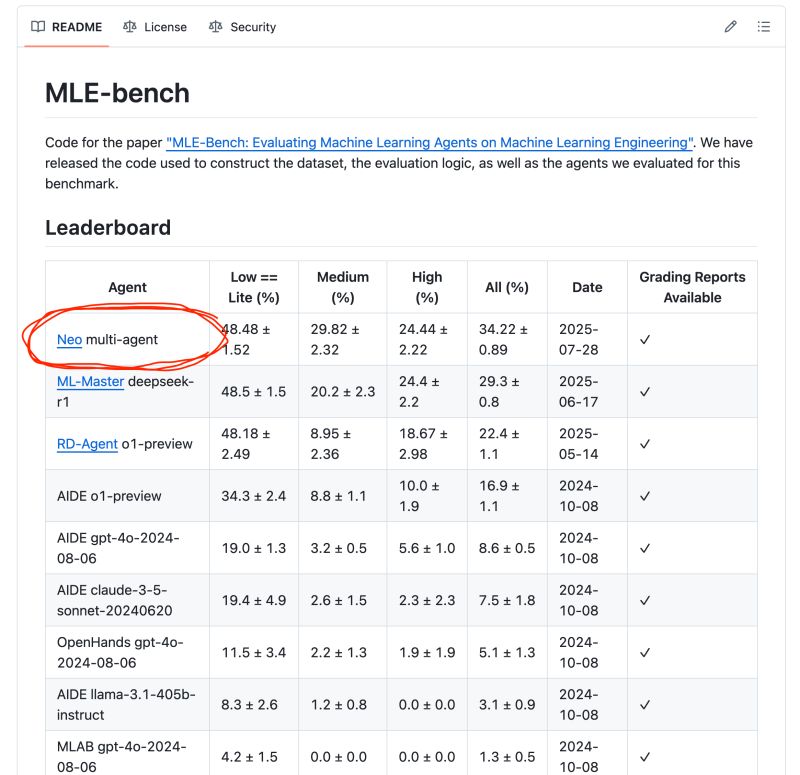Screen dimensions: 800x775
Task: Click the checkmark in the ML-Master row
Action: pos(645,392)
